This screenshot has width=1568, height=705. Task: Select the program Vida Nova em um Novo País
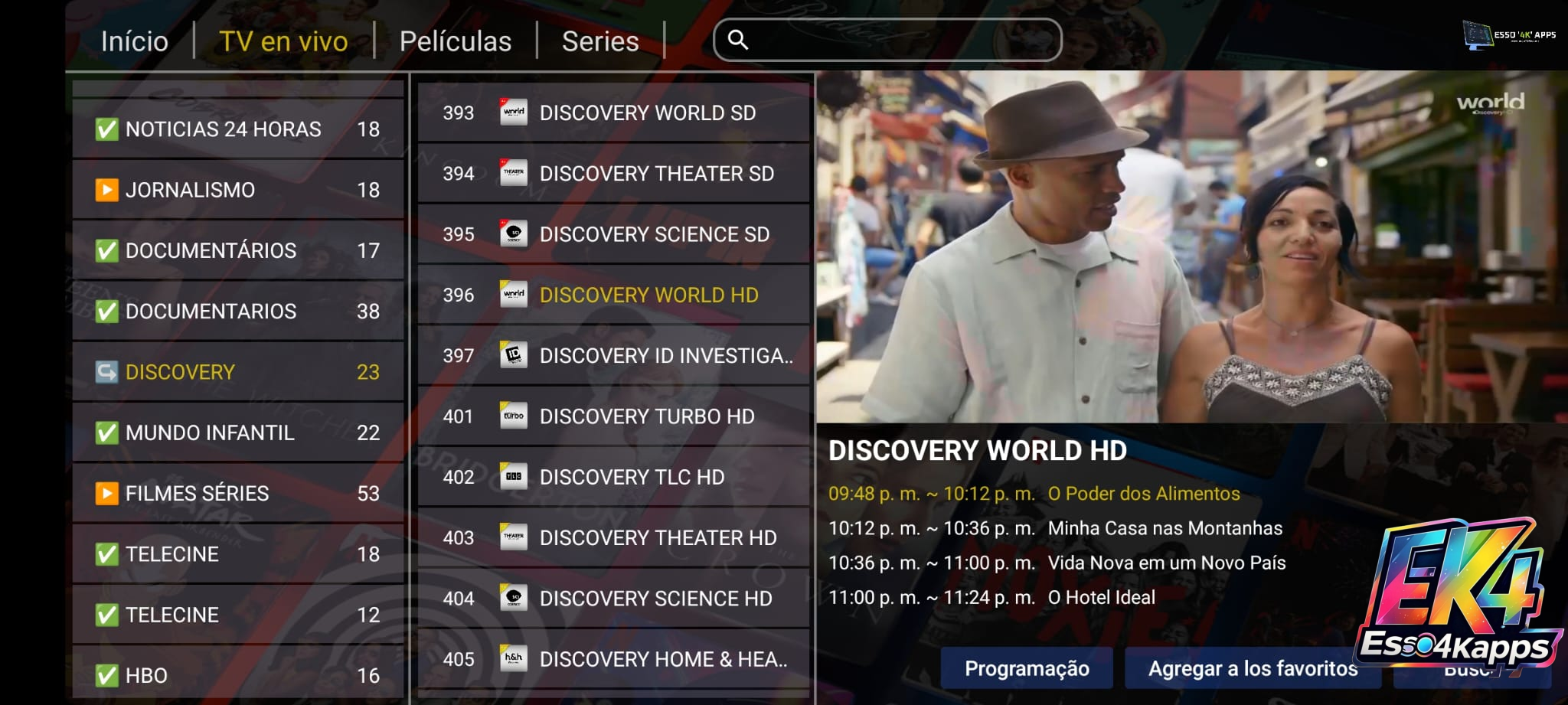tap(1167, 563)
